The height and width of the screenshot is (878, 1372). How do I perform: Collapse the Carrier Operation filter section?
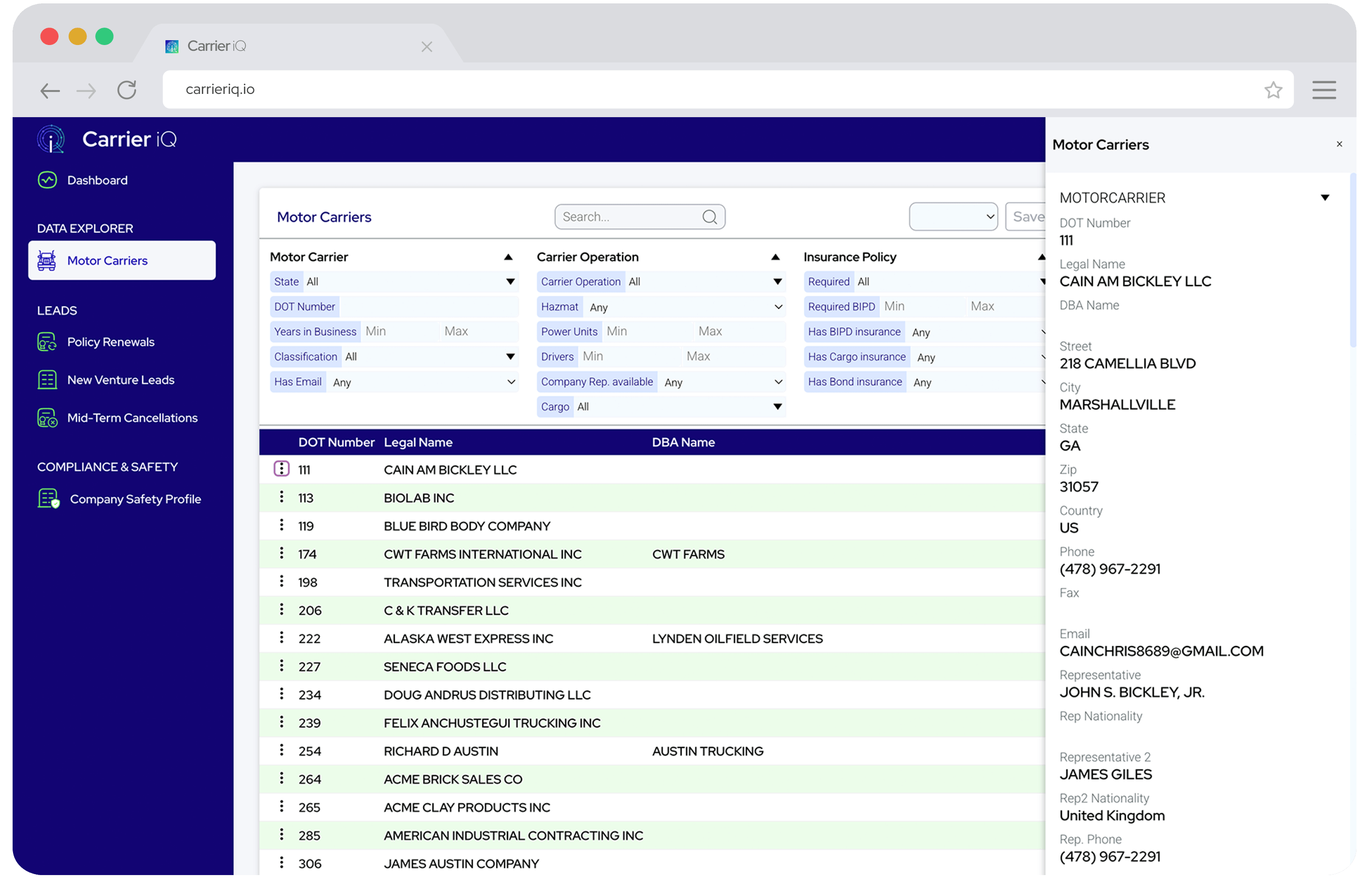coord(775,257)
